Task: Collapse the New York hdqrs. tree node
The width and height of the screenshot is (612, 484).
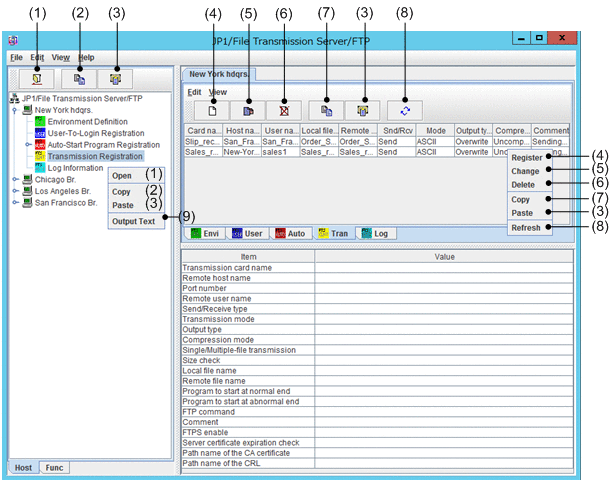Action: pos(15,110)
